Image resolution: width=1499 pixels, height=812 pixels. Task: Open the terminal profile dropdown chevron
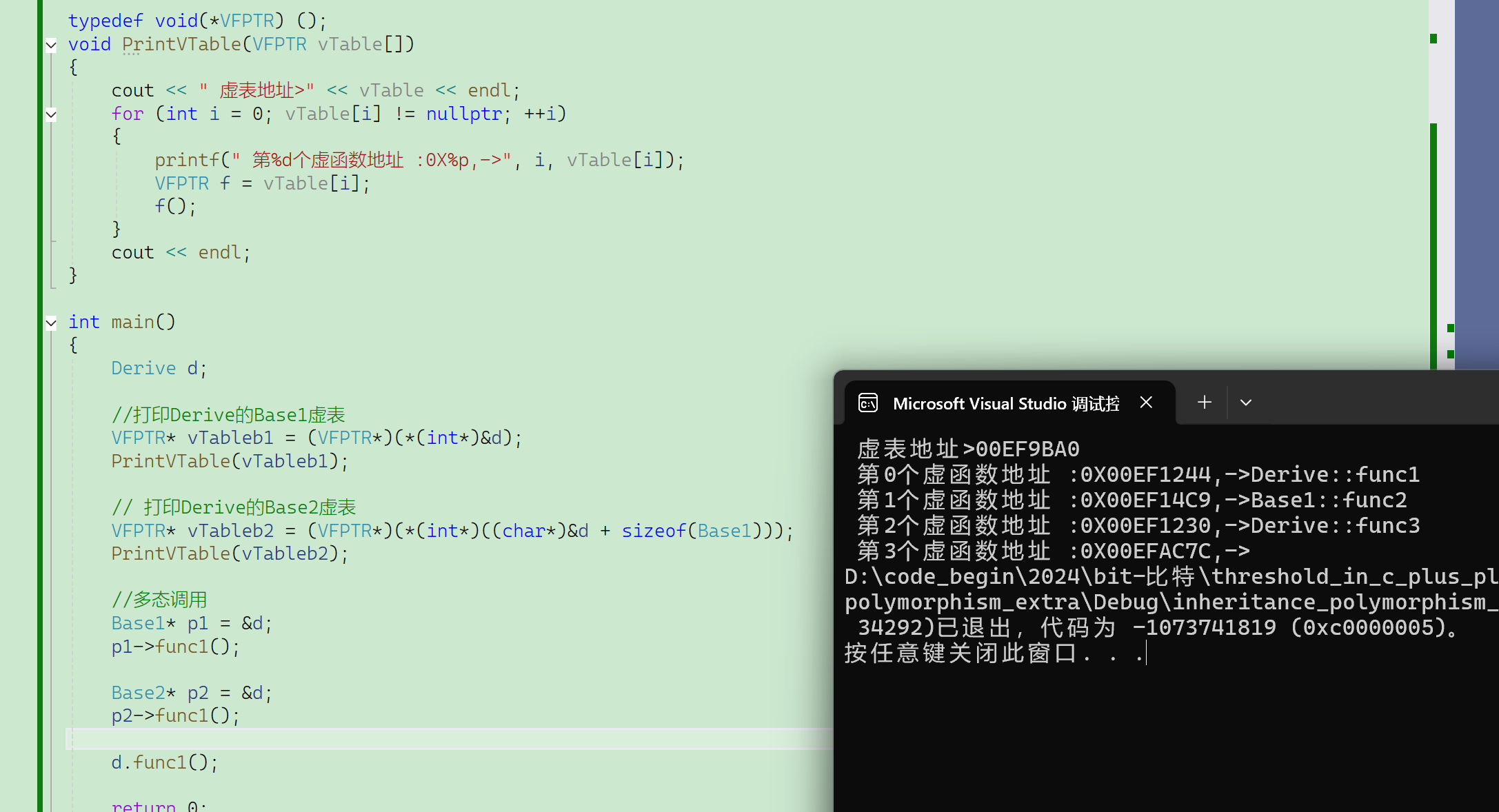click(x=1246, y=403)
